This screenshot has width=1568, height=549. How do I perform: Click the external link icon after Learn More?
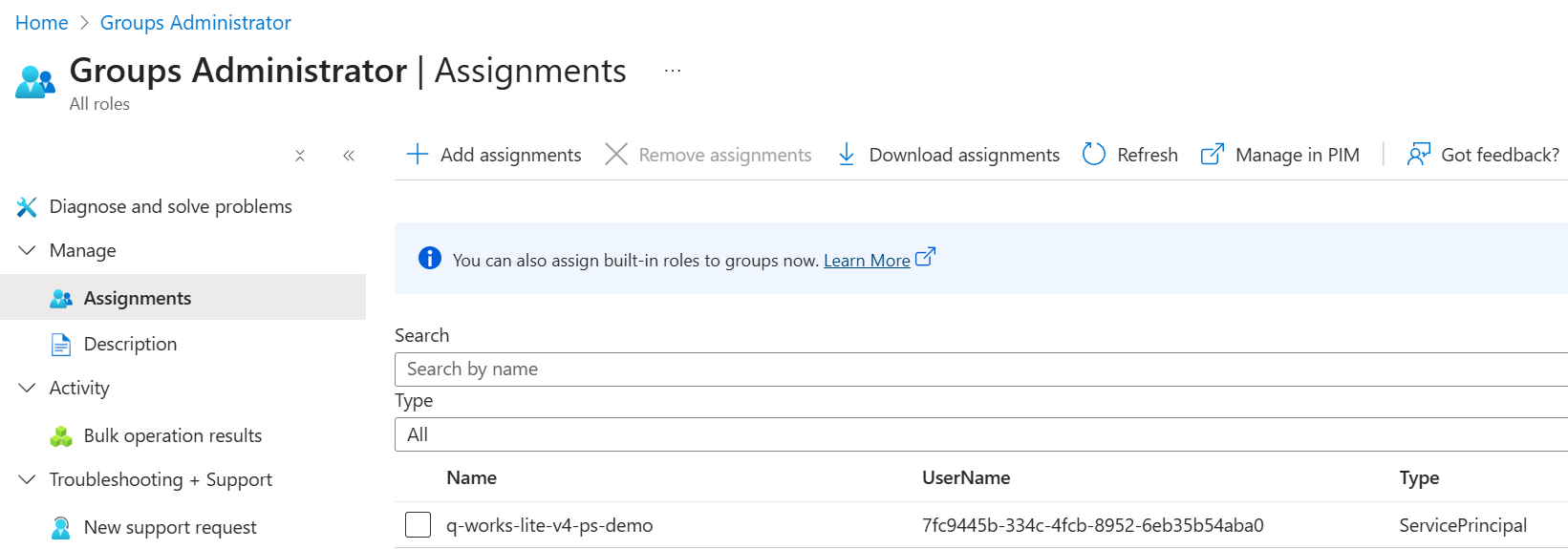coord(925,257)
